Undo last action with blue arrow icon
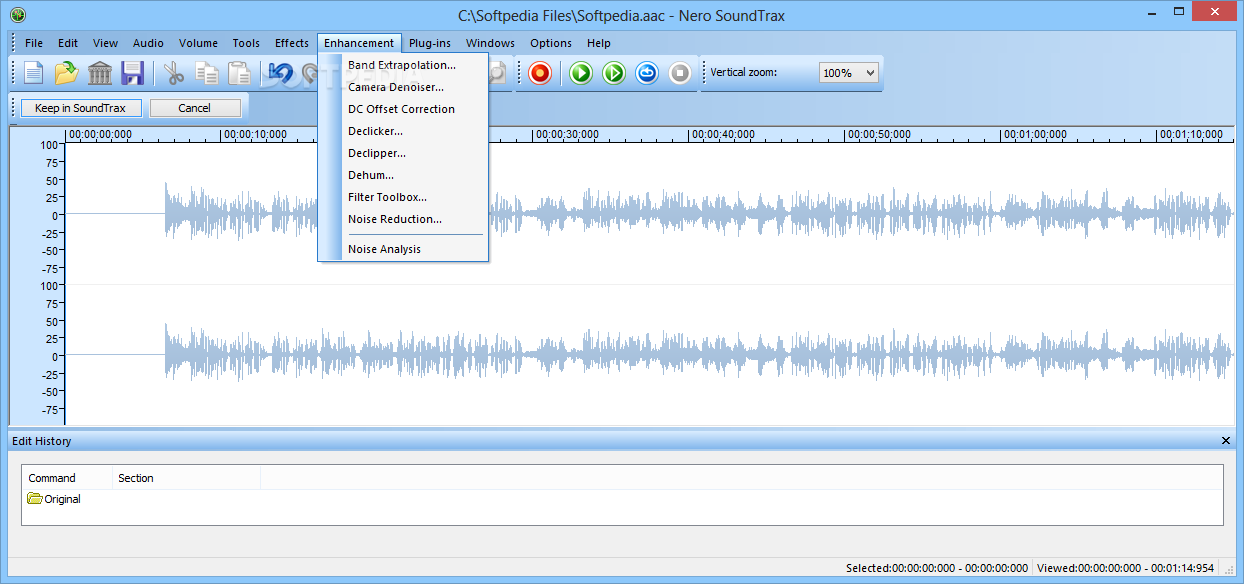The height and width of the screenshot is (584, 1244). tap(281, 73)
